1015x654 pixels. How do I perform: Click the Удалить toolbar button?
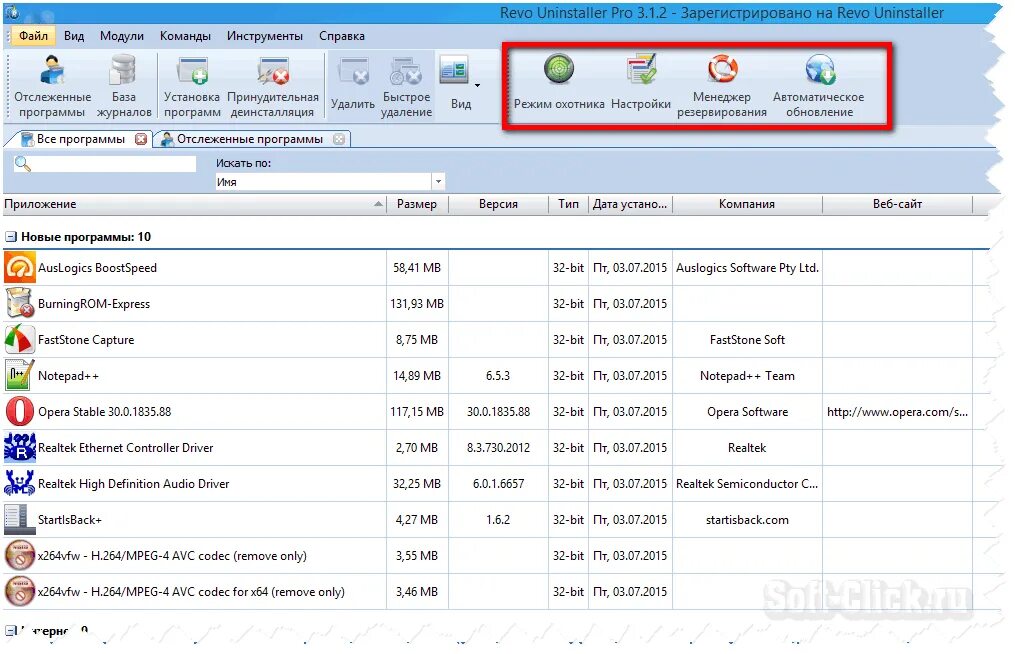point(353,84)
